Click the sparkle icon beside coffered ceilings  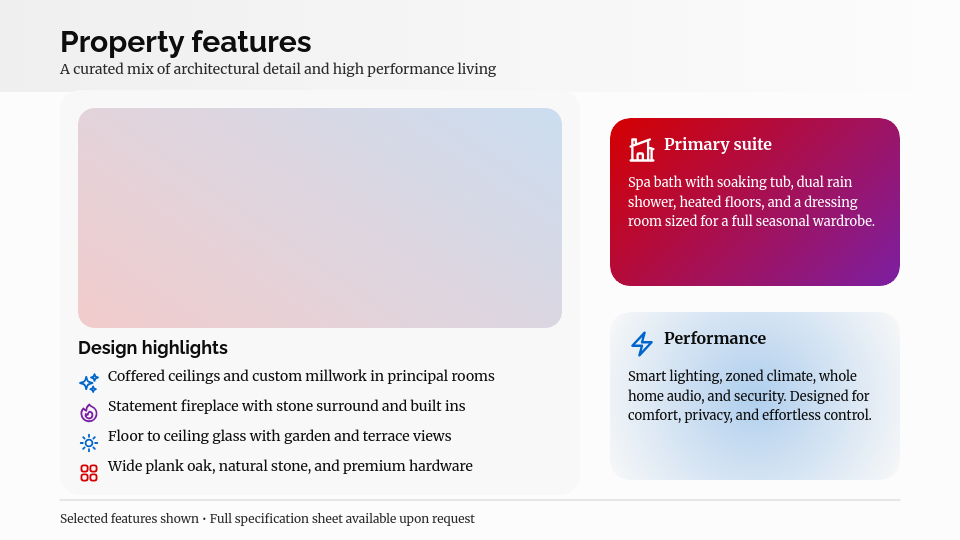click(89, 382)
